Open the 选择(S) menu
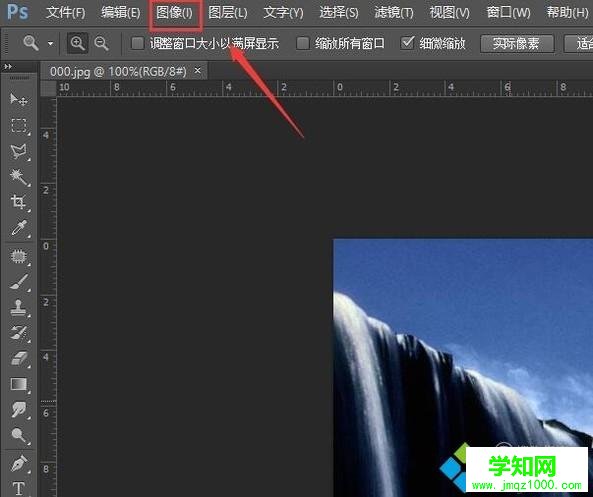The image size is (593, 497). click(339, 13)
